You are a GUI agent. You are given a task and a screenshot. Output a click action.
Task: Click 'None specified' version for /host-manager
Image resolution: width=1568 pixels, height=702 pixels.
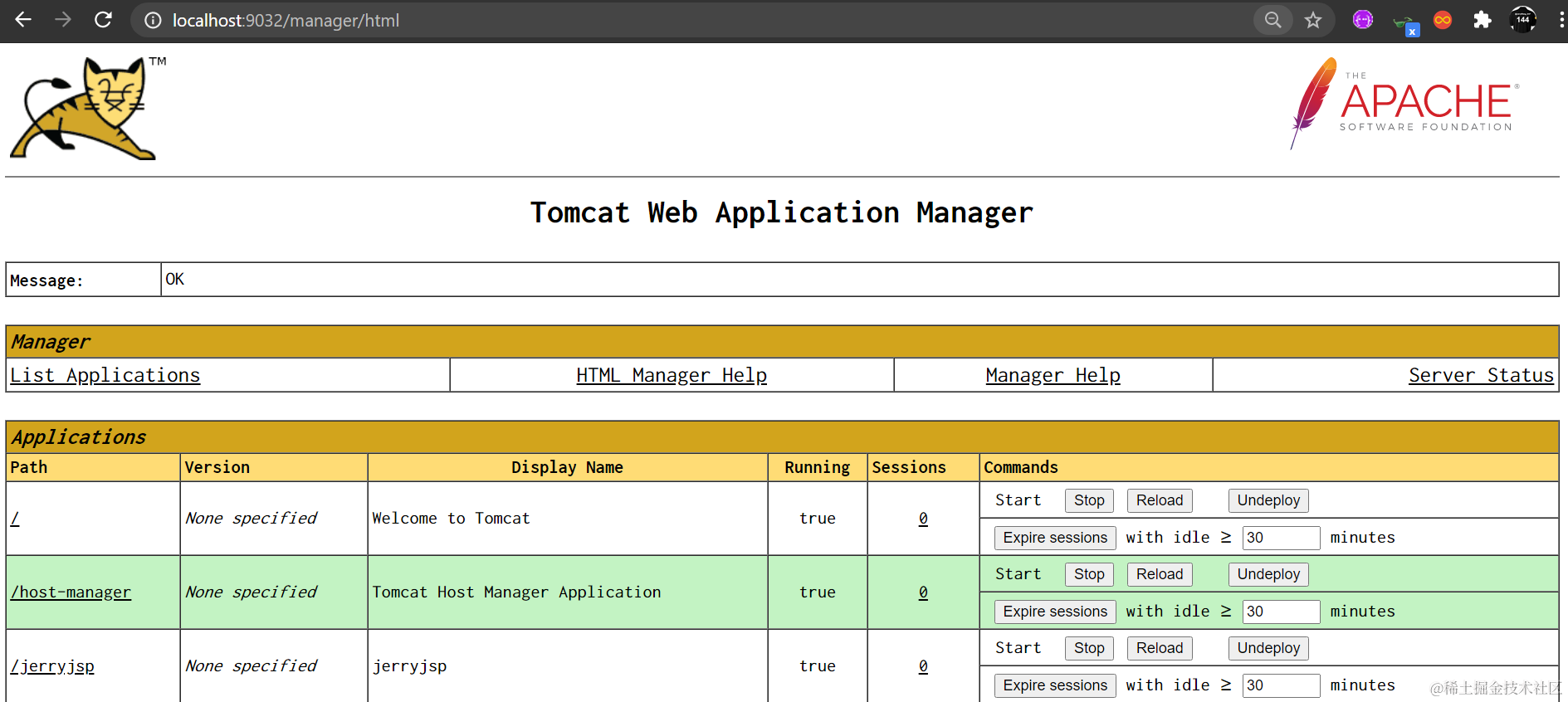point(251,592)
